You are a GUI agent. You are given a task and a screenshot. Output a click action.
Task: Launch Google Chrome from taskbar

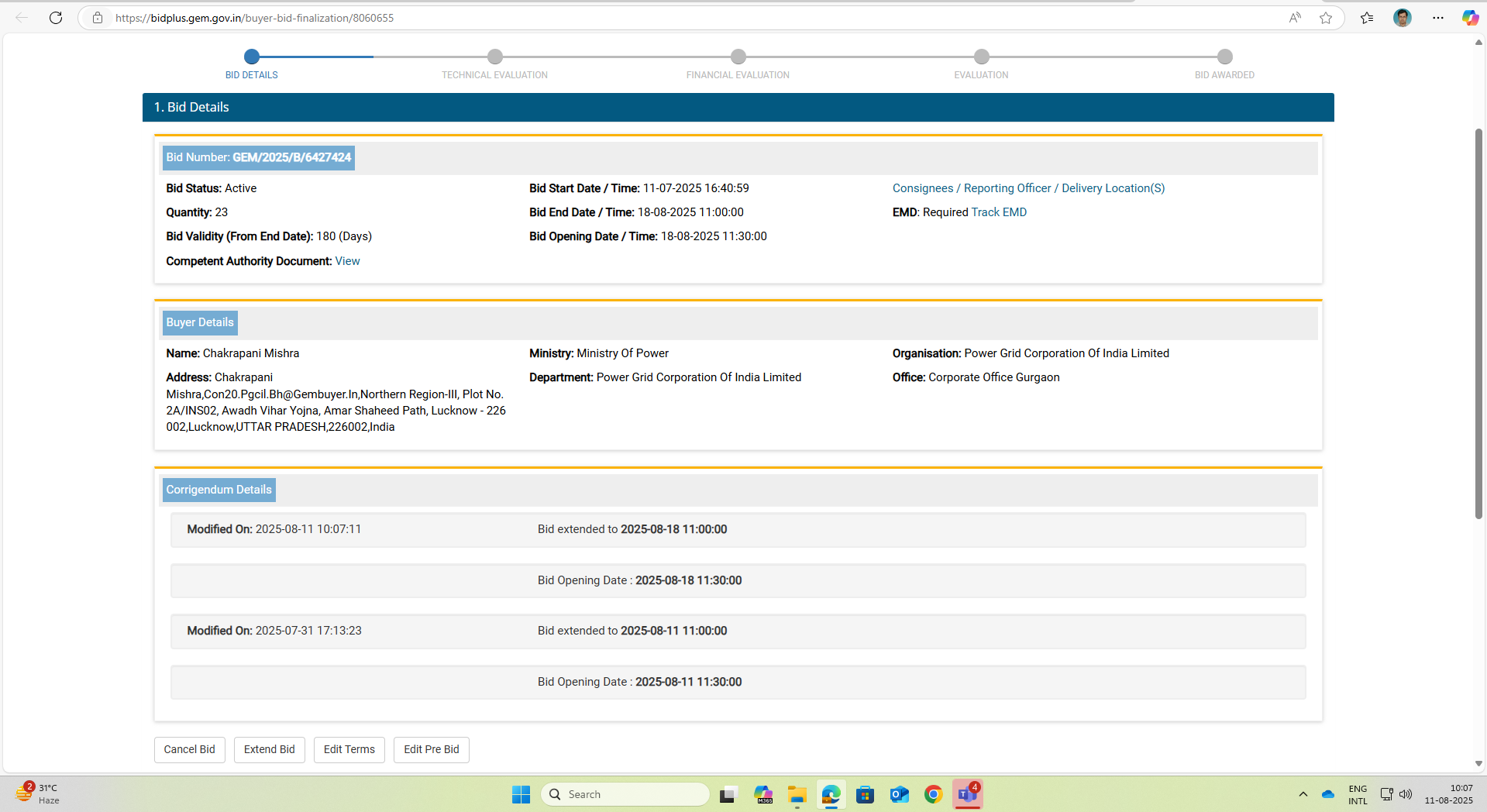(933, 794)
